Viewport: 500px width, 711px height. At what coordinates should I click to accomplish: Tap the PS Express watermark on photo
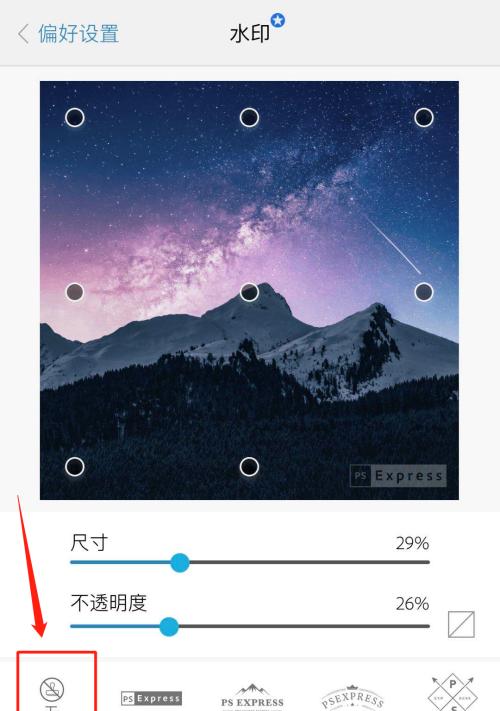(398, 476)
